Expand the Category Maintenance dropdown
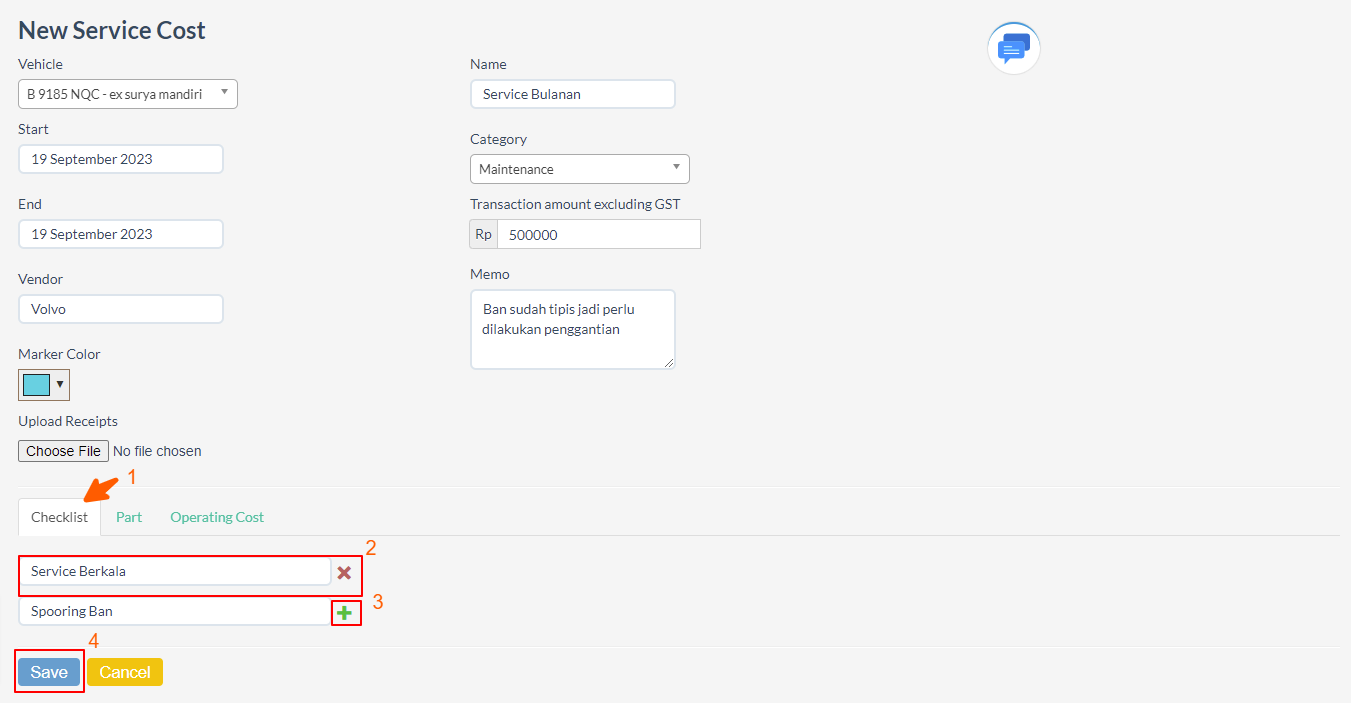The width and height of the screenshot is (1351, 703). click(x=579, y=169)
